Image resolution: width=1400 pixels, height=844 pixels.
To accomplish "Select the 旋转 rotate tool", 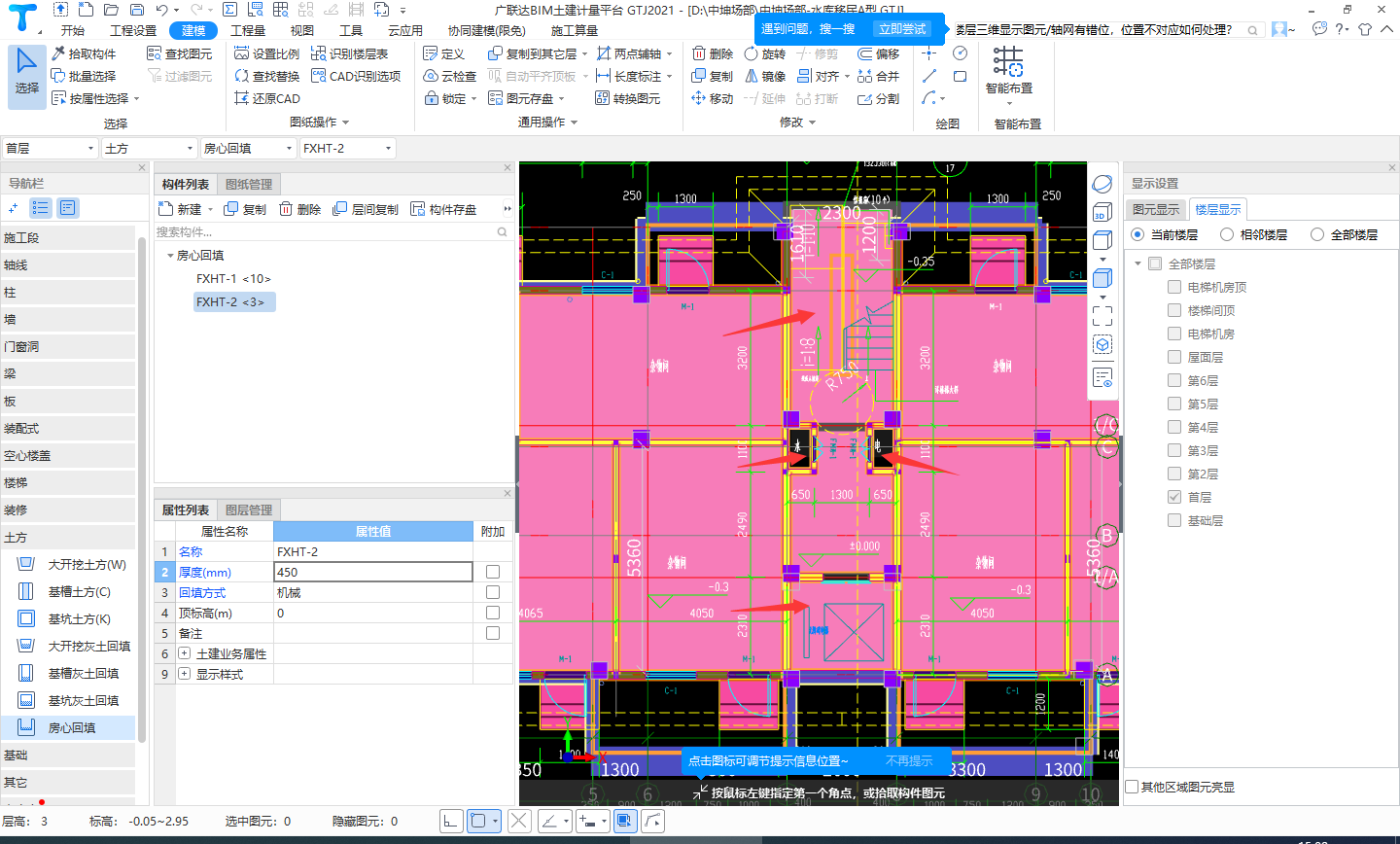I will (x=764, y=53).
